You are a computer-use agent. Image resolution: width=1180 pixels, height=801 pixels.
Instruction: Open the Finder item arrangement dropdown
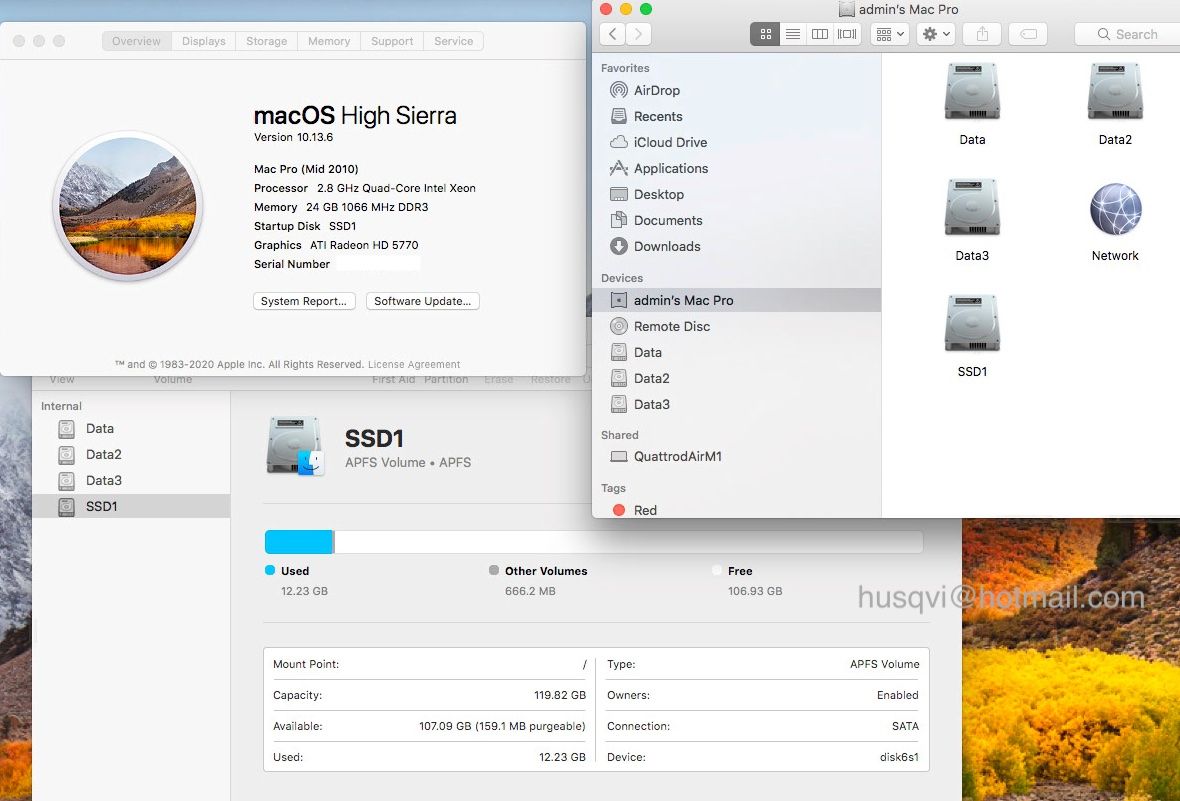[x=890, y=34]
